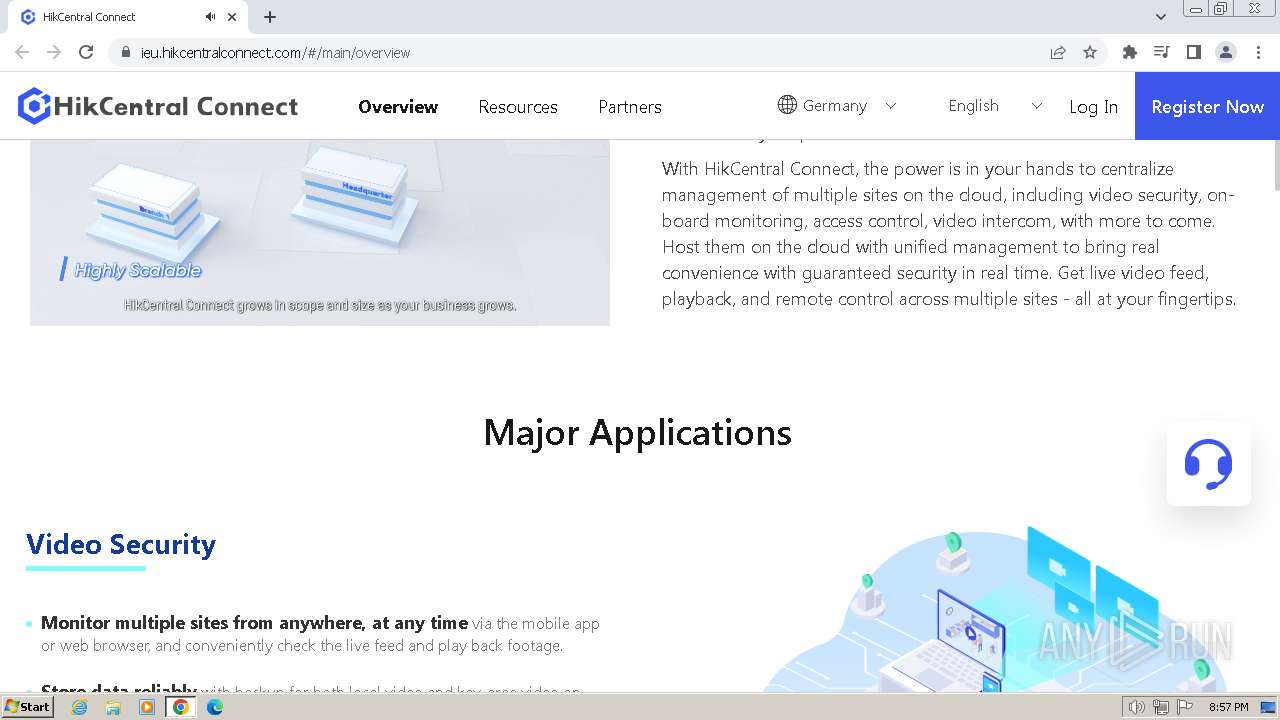Open the Chrome three-dot menu
Screen dimensions: 1280x720
1259,52
